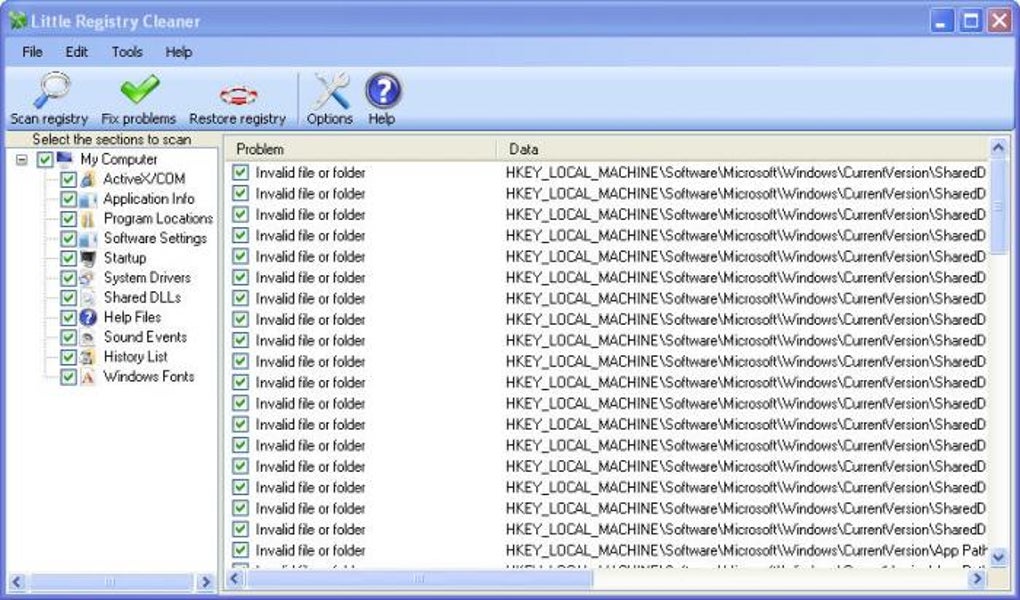Screen dimensions: 1020x600
Task: Maximize the Little Registry Cleaner window
Action: click(x=971, y=21)
